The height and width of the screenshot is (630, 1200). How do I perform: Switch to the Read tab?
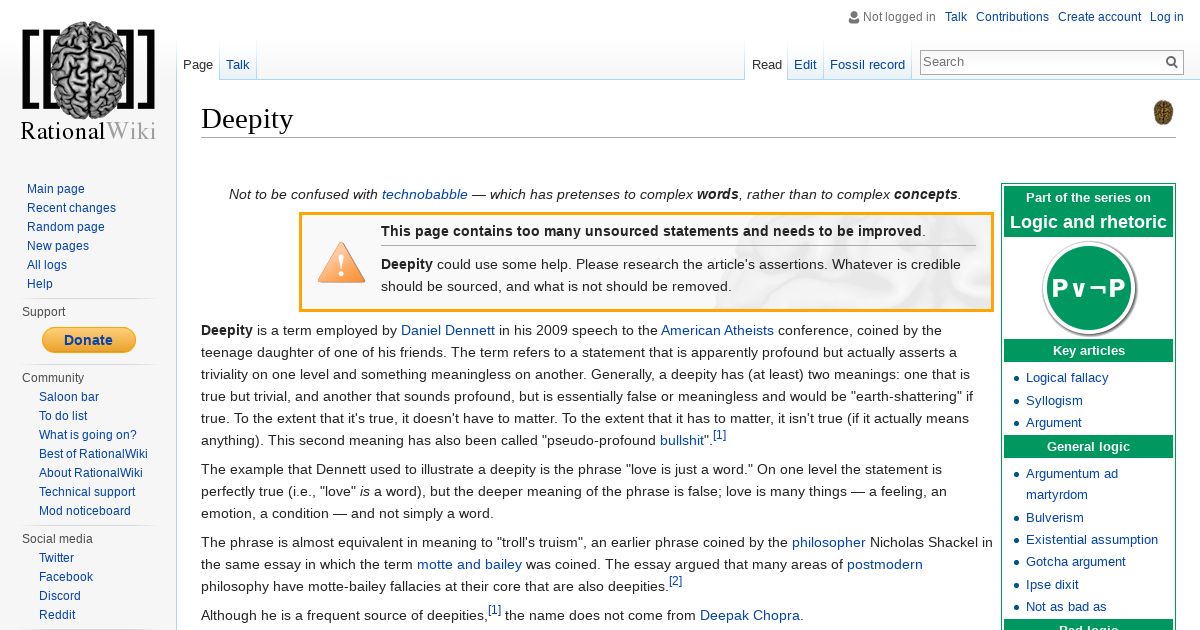767,64
